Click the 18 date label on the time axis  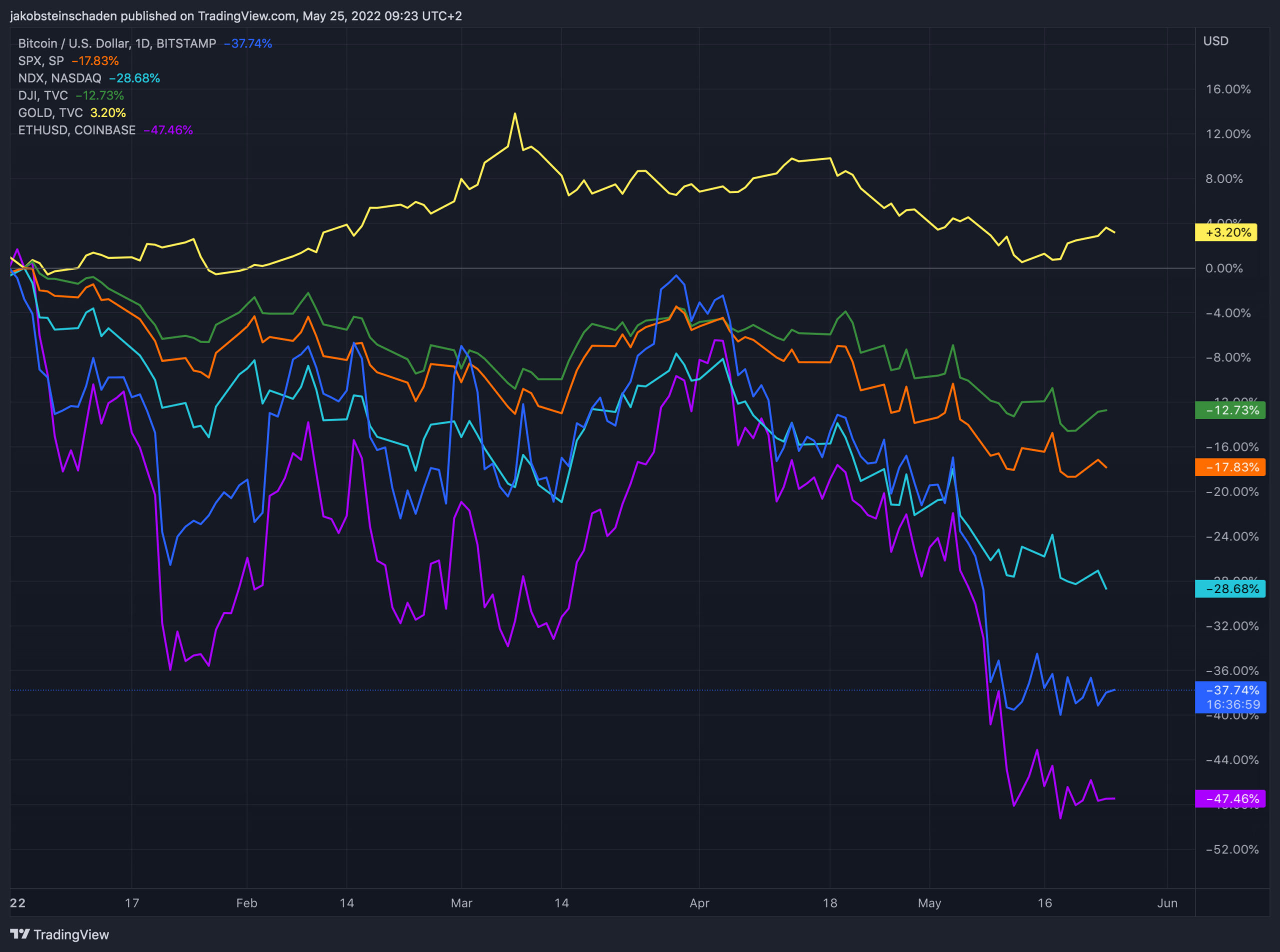(830, 902)
